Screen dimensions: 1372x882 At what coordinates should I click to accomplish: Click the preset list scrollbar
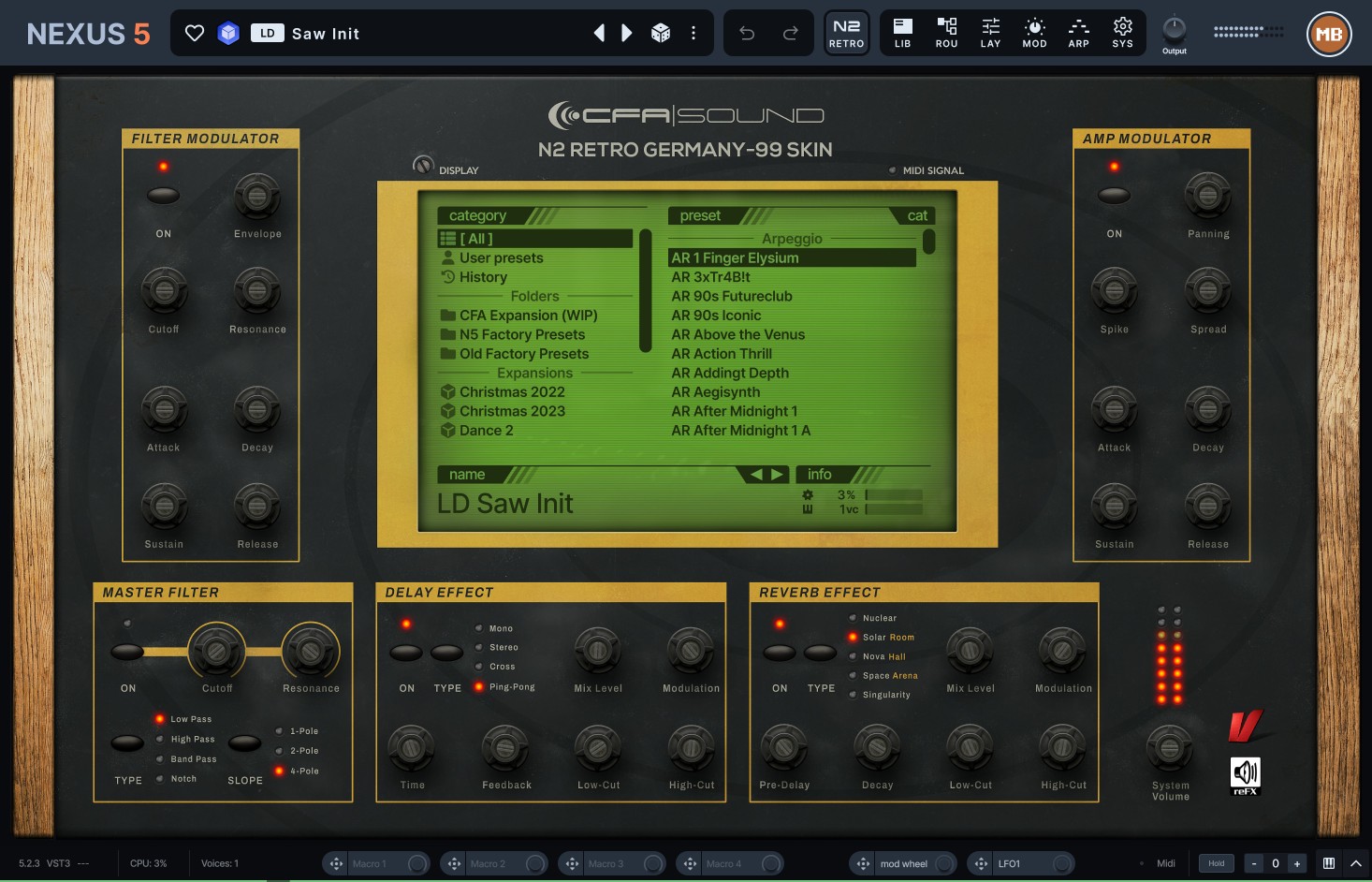pyautogui.click(x=928, y=242)
